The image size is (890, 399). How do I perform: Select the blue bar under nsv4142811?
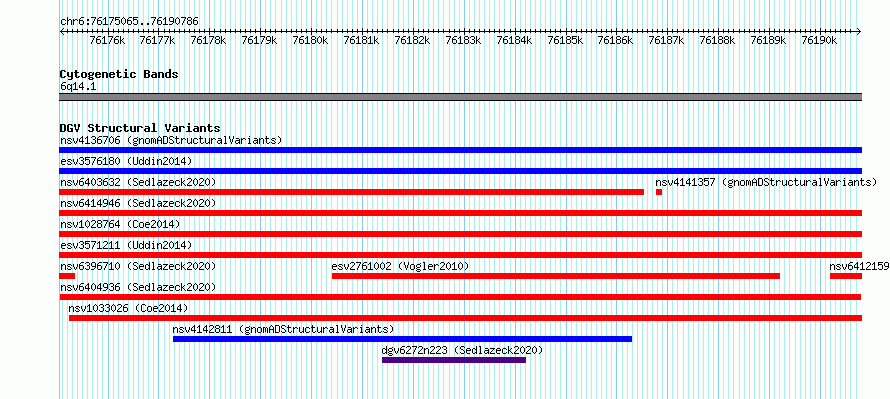pos(402,339)
